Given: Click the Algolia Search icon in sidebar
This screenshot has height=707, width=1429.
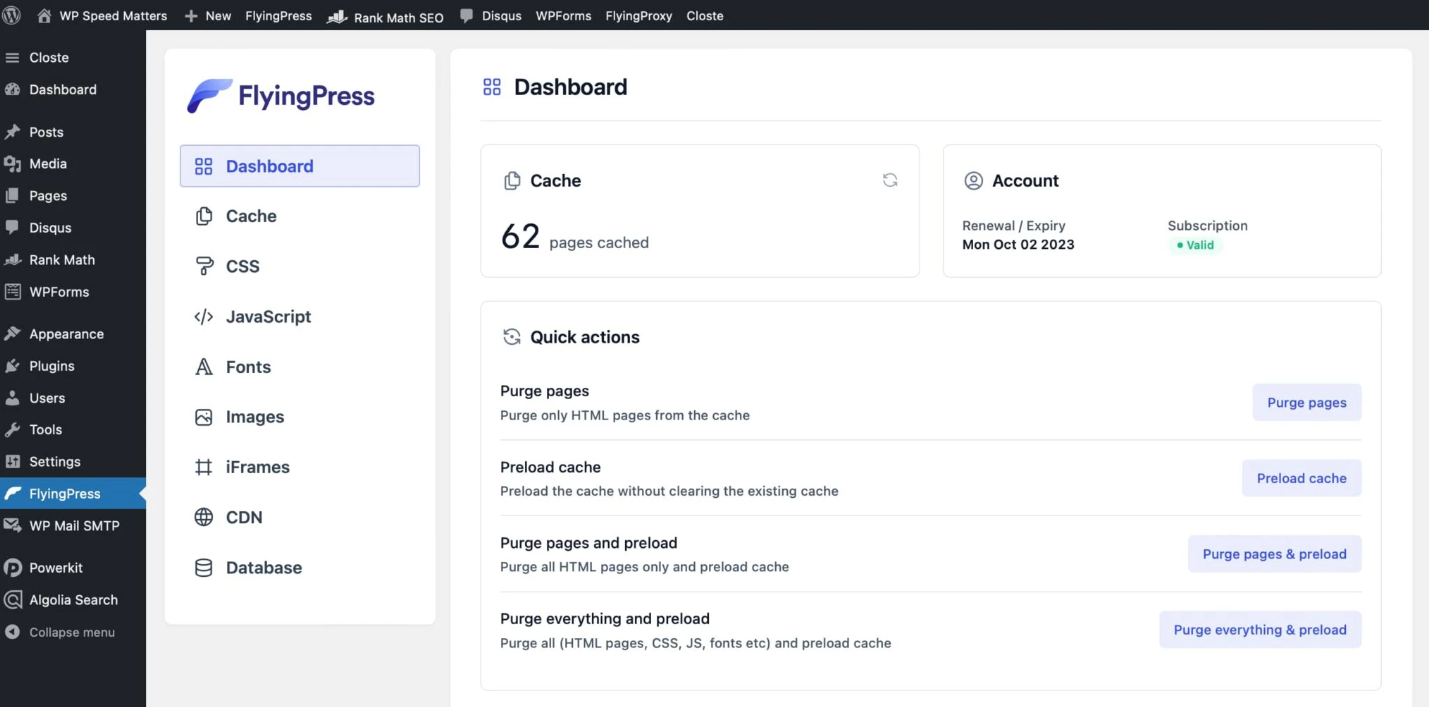Looking at the screenshot, I should point(13,600).
